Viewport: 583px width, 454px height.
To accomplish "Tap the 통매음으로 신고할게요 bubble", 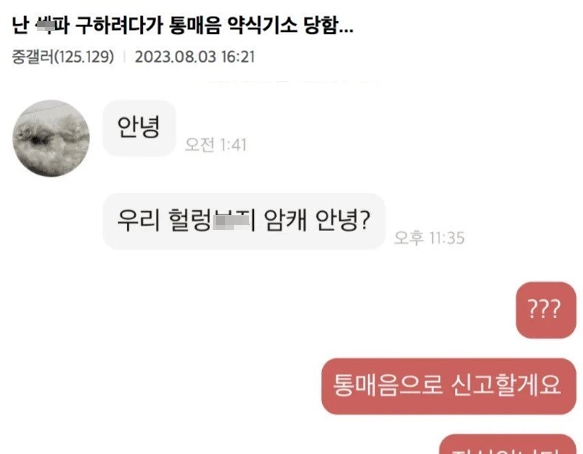I will 448,386.
